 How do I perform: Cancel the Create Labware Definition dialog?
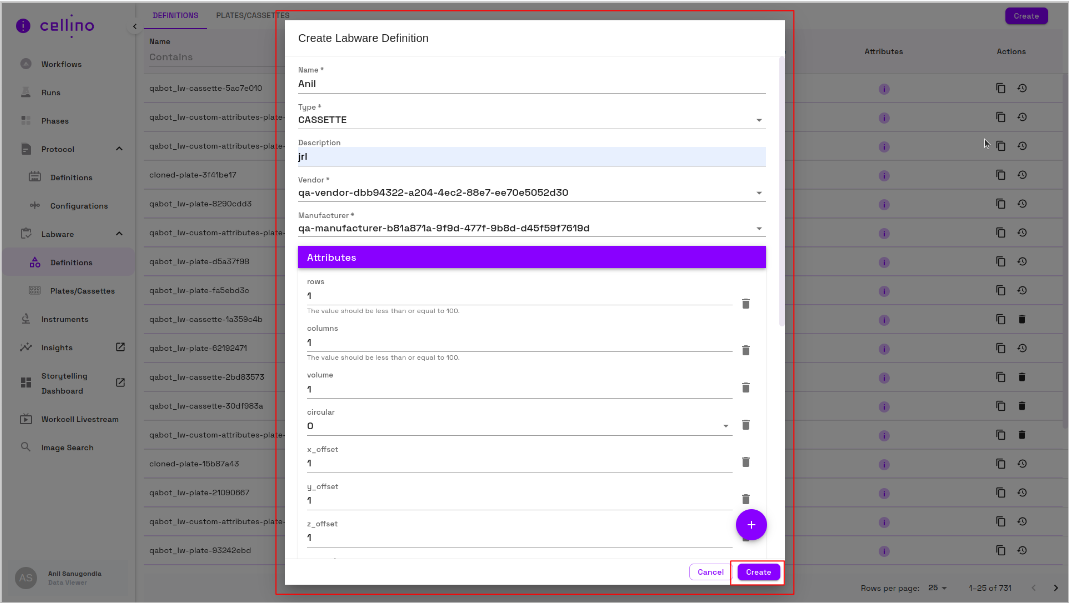point(709,571)
